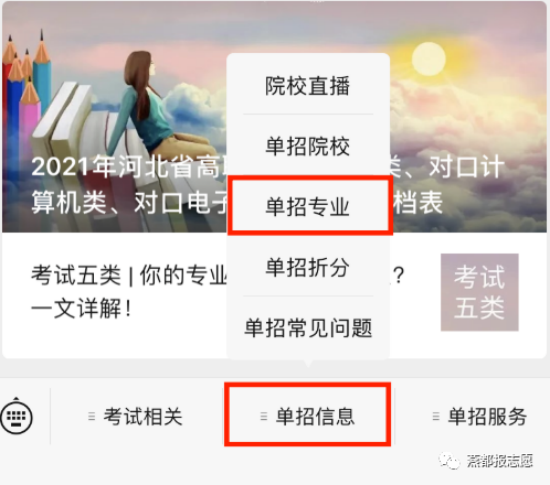Screen dimensions: 550x485
Task: Select 院校直播 from popup menu
Action: pos(308,85)
